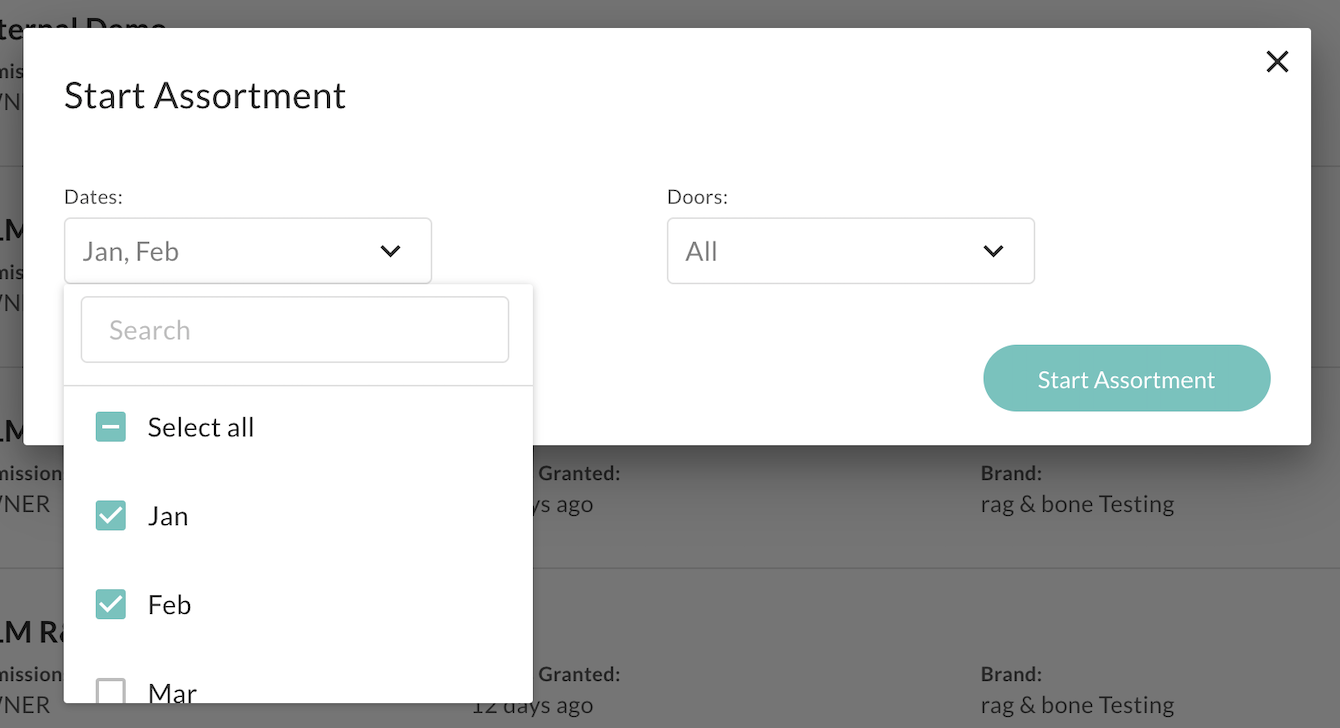Select the 'Jan' option label

click(168, 516)
